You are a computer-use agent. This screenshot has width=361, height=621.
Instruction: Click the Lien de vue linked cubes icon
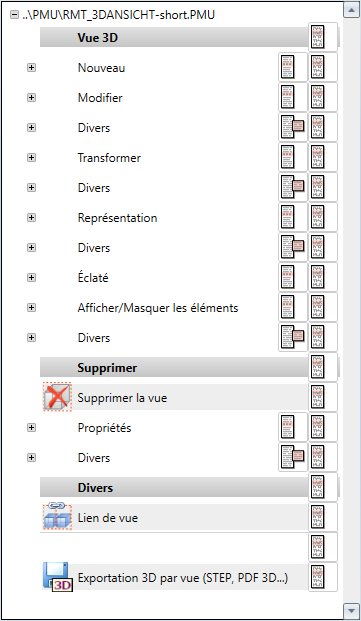(x=57, y=517)
